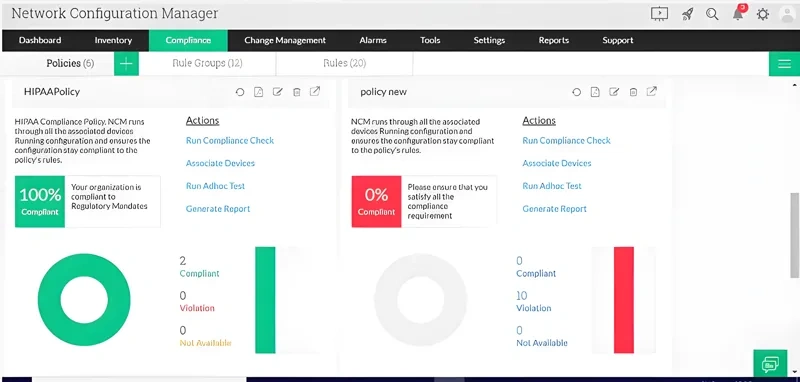
Task: Click HIPAAPolicy '0 Not Available' count
Action: [205, 337]
